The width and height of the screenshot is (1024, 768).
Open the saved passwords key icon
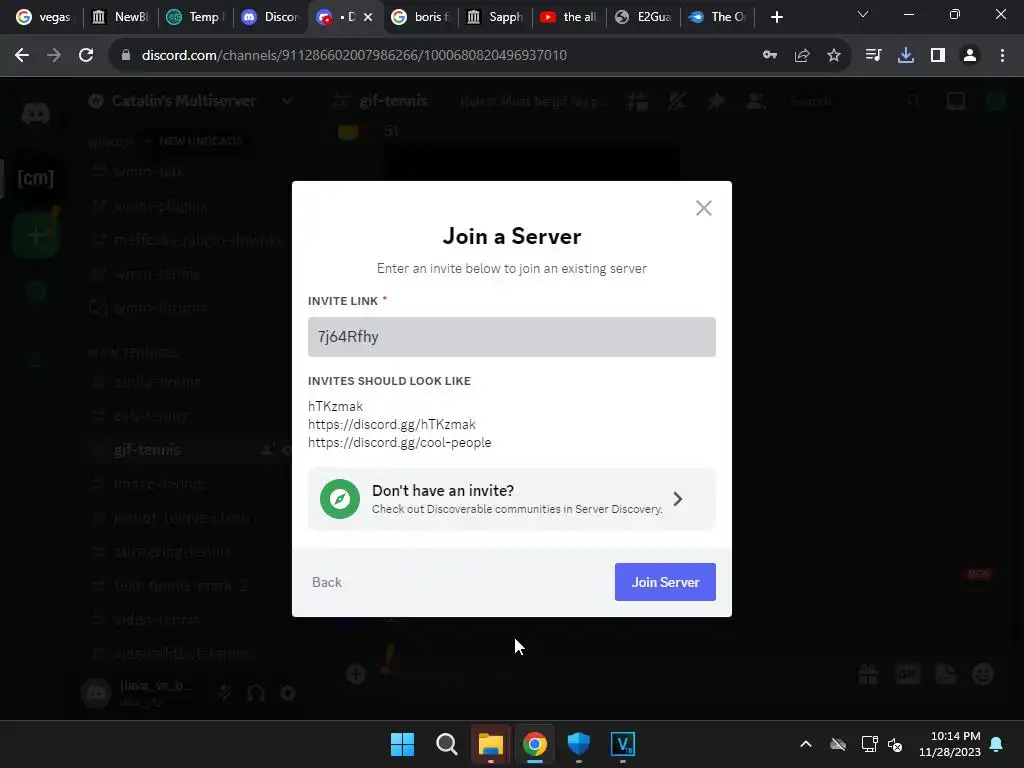coord(770,56)
